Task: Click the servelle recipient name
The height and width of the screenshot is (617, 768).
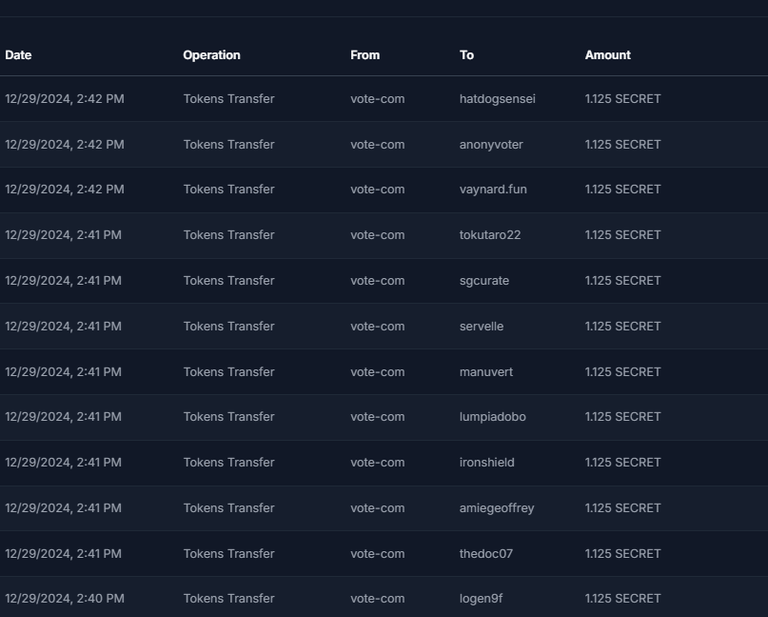Action: click(x=481, y=326)
